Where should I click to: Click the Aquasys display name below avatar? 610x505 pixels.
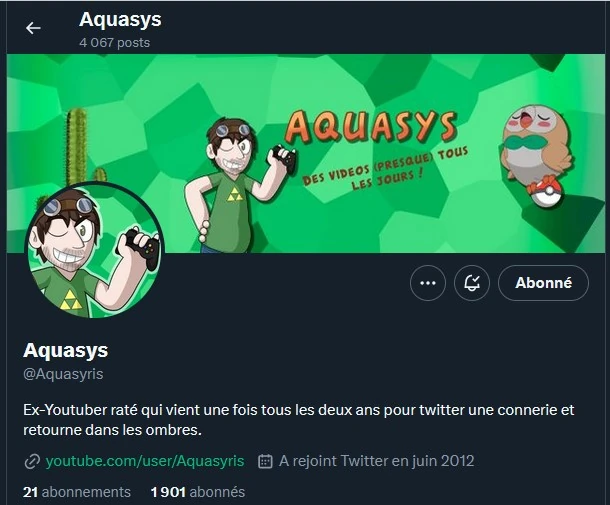coord(66,350)
